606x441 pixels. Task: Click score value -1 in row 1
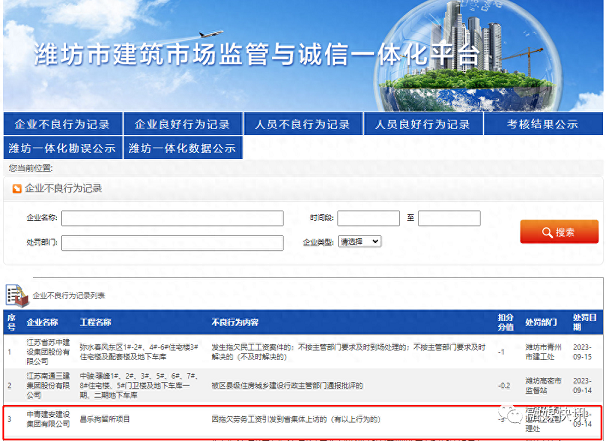(x=501, y=352)
